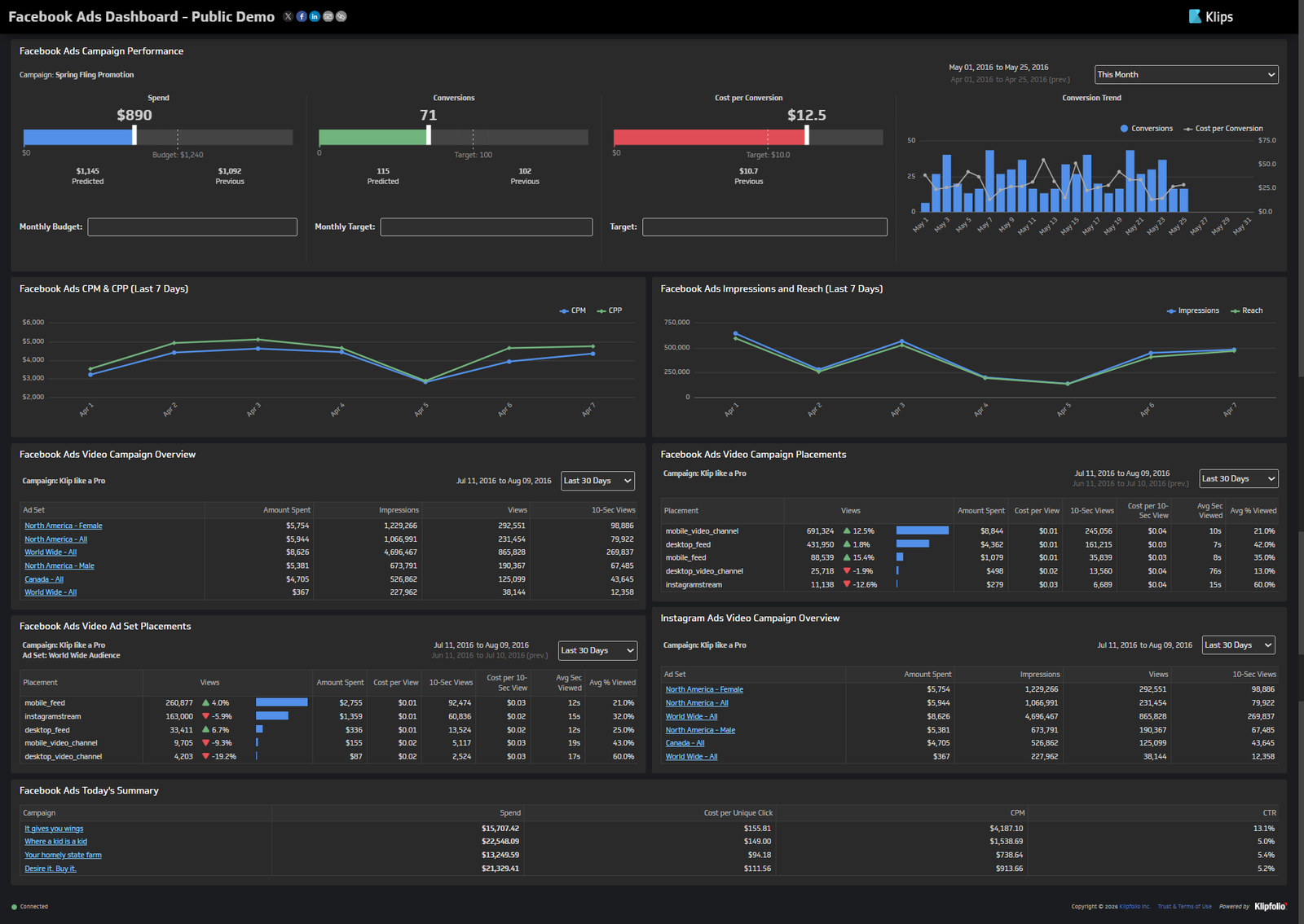Click the Klips logo in header
This screenshot has width=1304, height=924.
(1211, 16)
